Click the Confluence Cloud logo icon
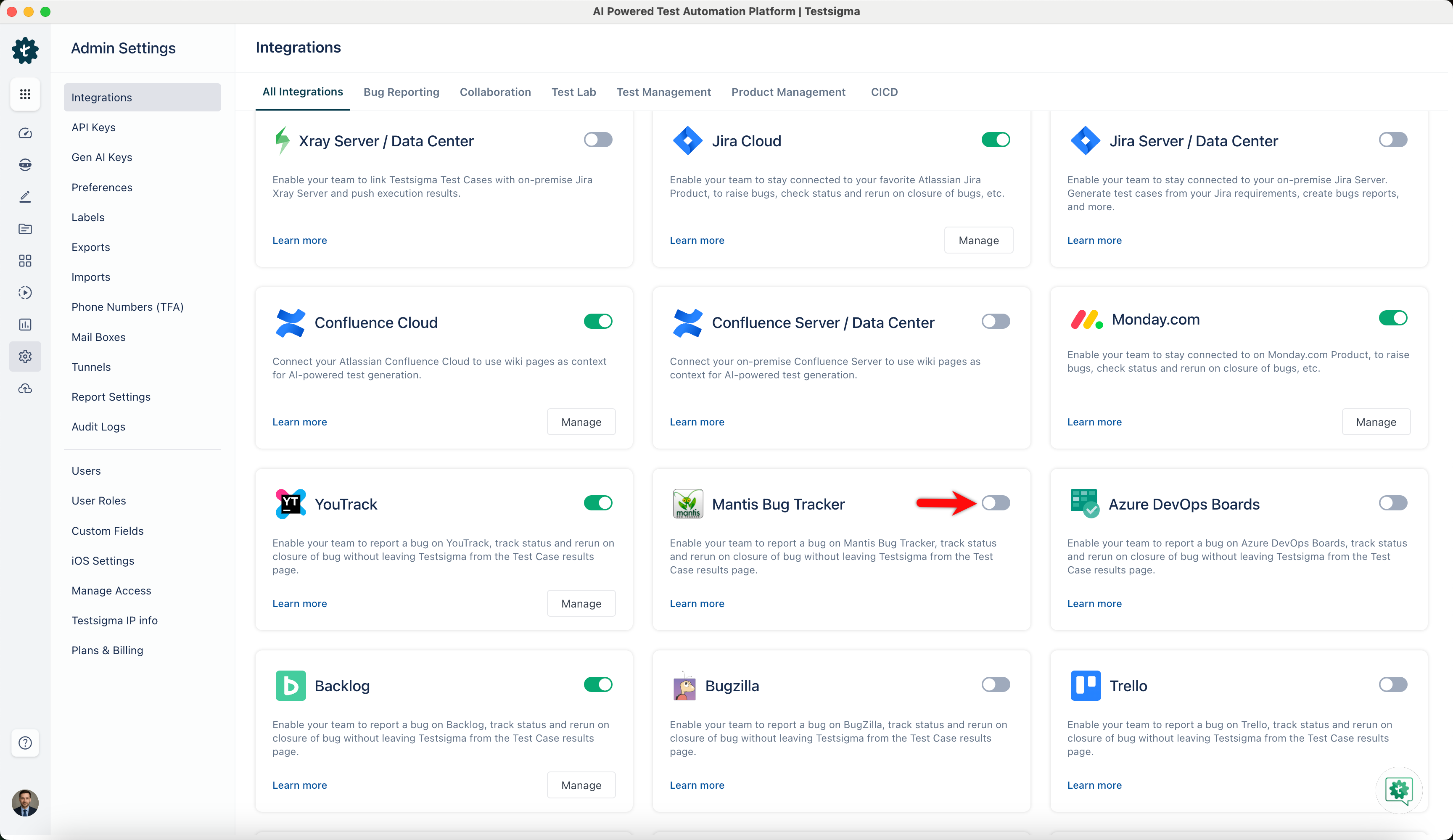Image resolution: width=1453 pixels, height=840 pixels. pyautogui.click(x=290, y=322)
